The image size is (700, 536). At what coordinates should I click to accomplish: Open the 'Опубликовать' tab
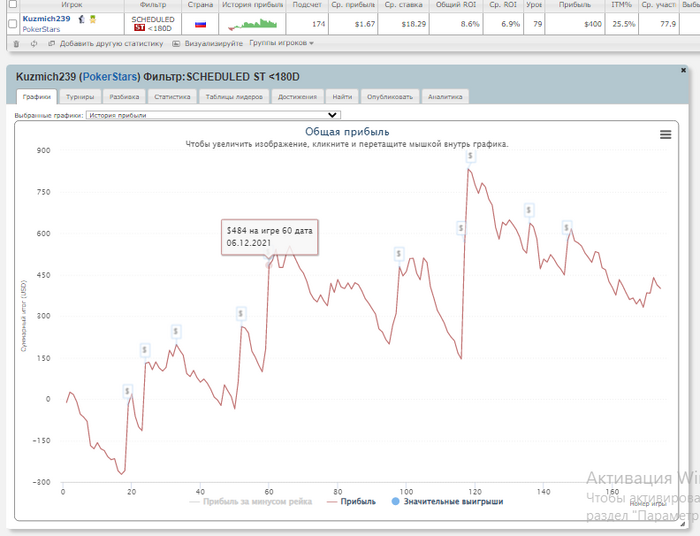390,96
